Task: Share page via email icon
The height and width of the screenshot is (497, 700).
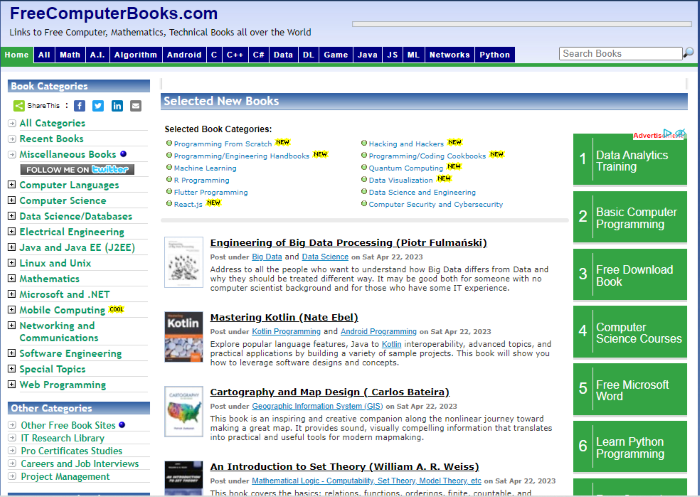Action: tap(136, 106)
